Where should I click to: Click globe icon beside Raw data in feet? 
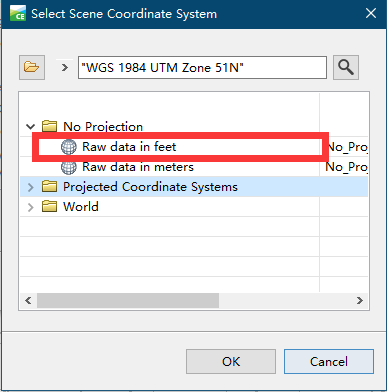coord(69,147)
